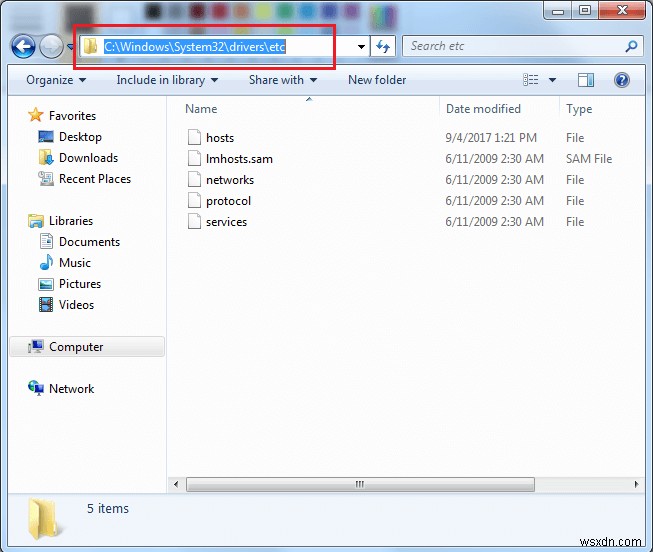Click the networks file name
The height and width of the screenshot is (552, 653).
pos(230,180)
